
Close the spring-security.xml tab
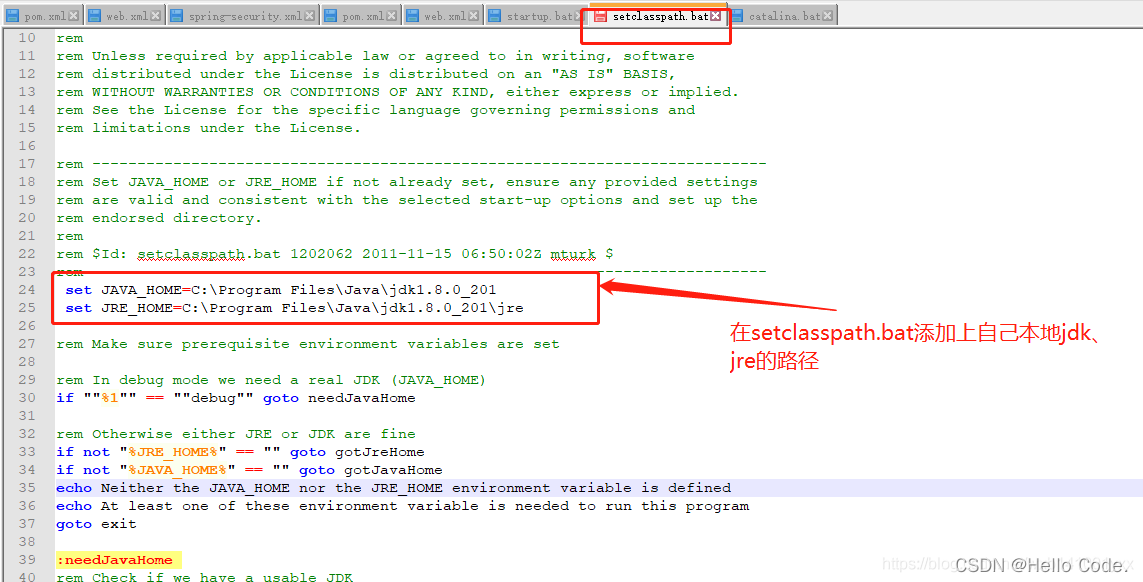(310, 16)
